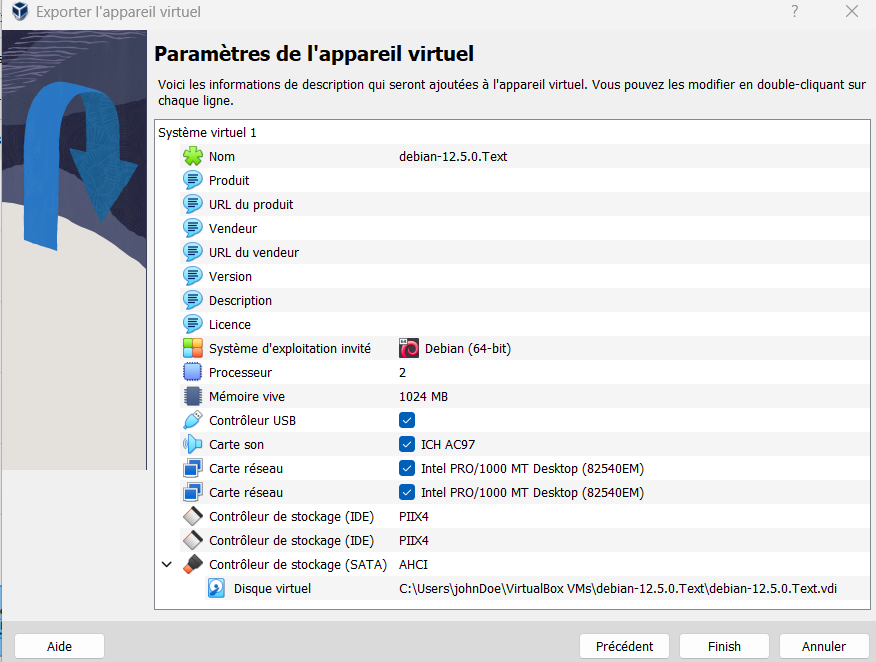Screen dimensions: 876x662
Task: Click the question mark help icon in title bar
Action: (x=794, y=11)
